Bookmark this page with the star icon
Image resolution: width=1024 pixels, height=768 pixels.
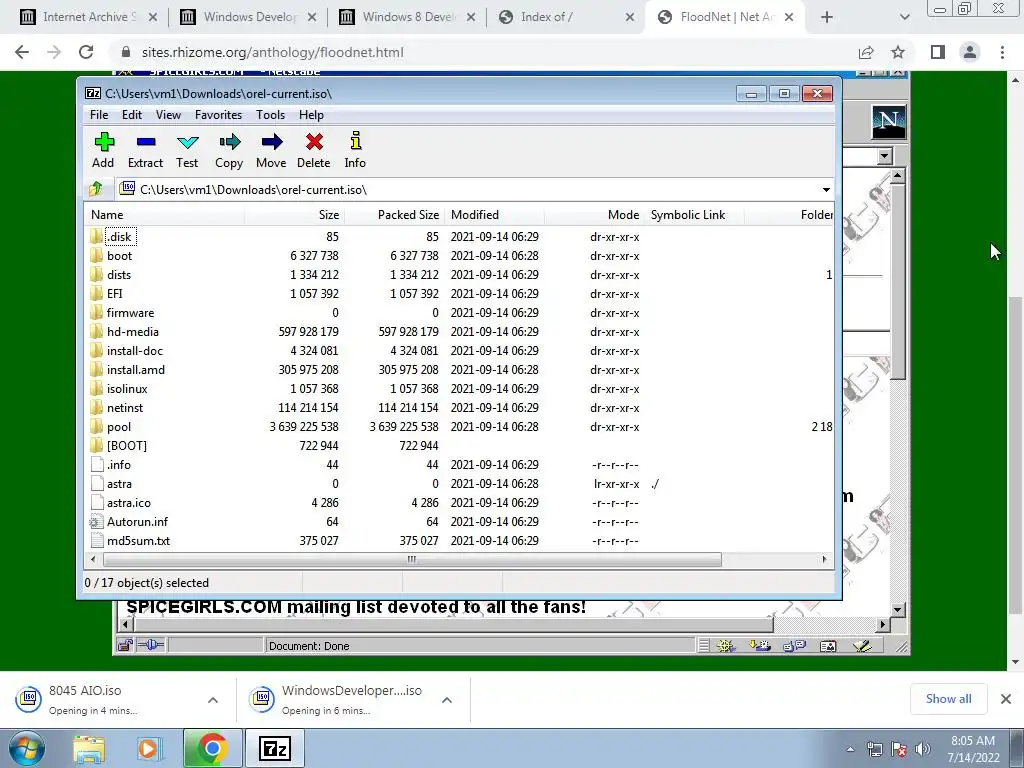click(x=898, y=52)
